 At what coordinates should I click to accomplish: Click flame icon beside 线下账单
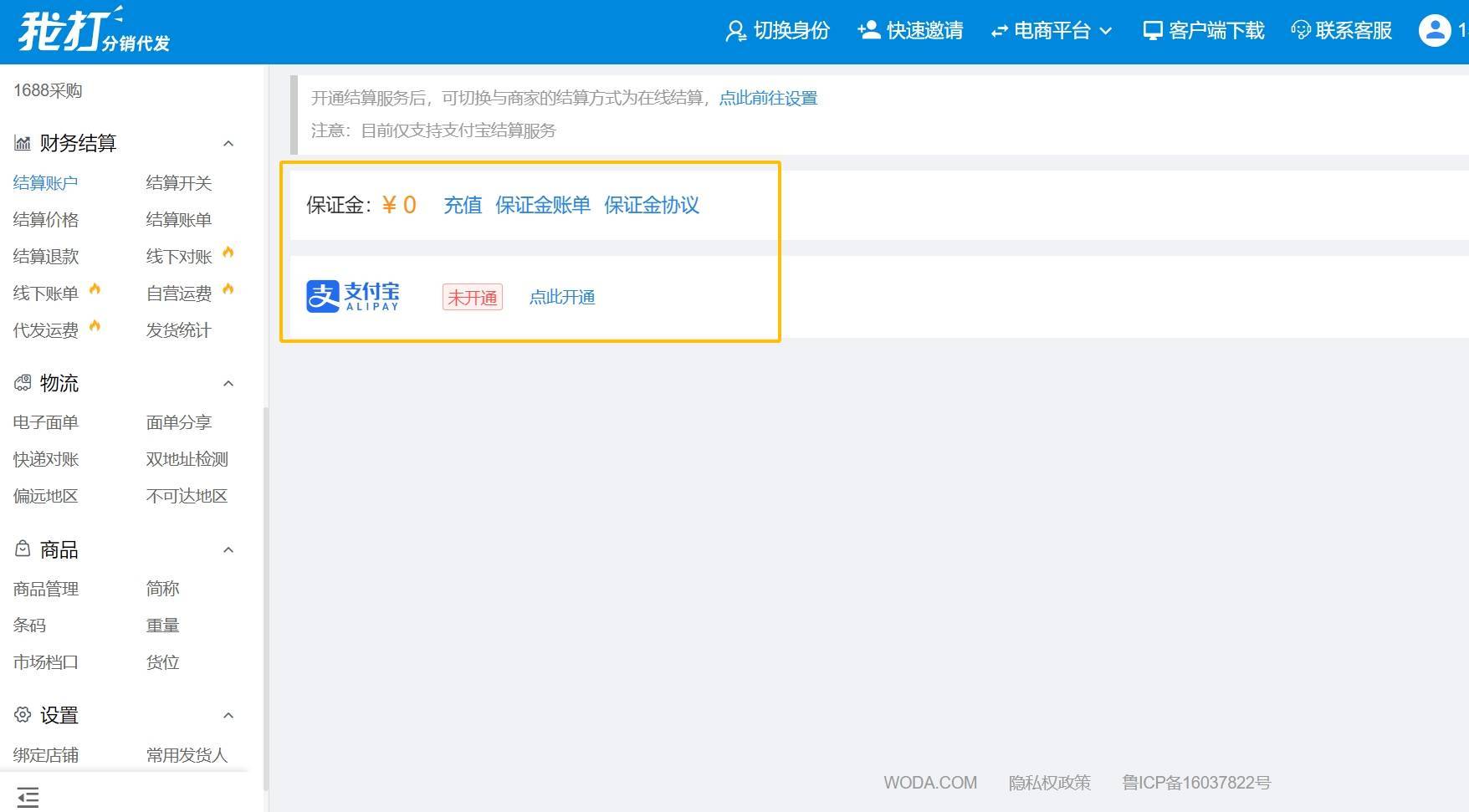point(95,289)
